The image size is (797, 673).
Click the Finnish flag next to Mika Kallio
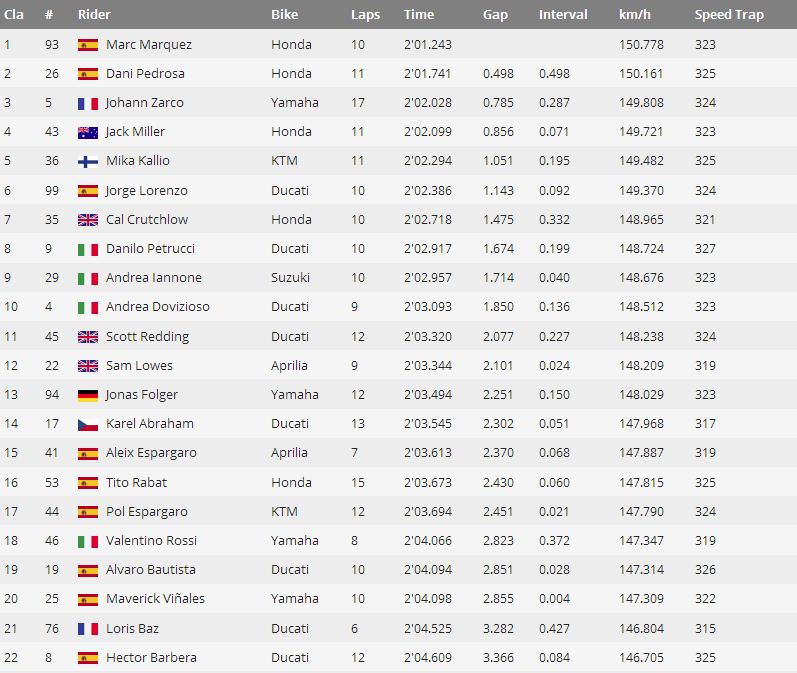87,162
